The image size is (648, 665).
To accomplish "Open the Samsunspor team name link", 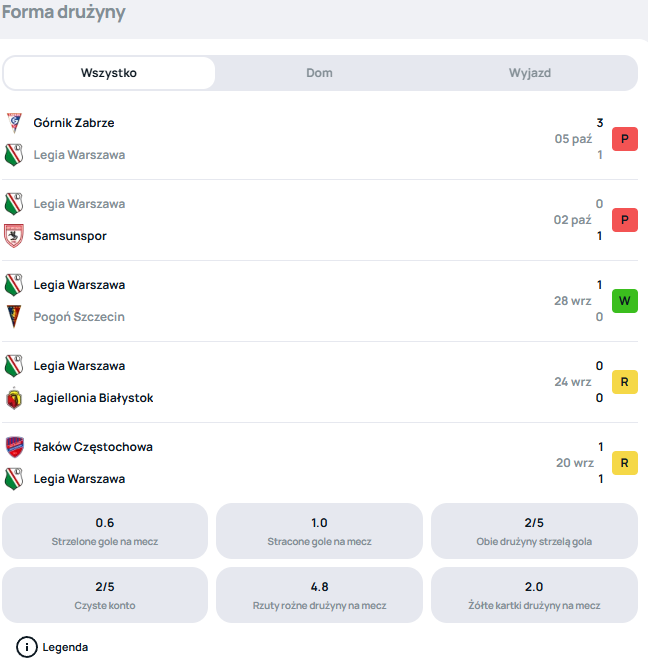I will pos(70,236).
